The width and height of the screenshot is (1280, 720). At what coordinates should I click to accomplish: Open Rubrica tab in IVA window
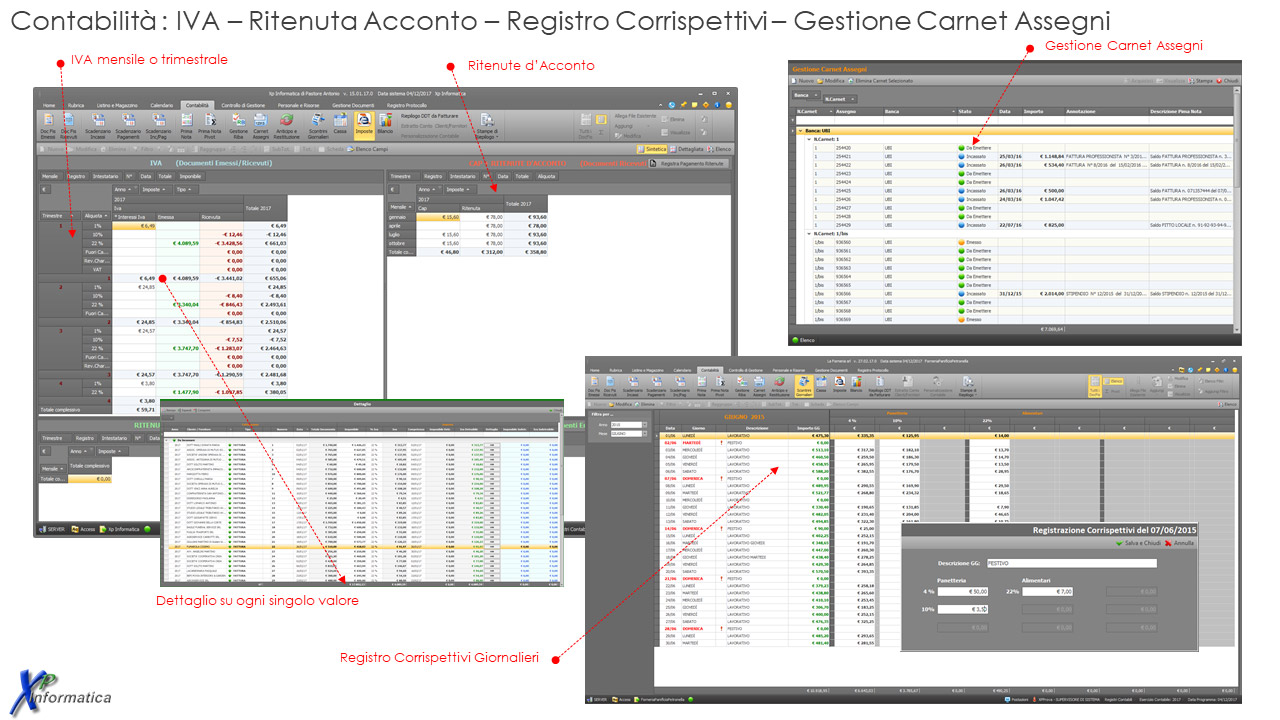76,106
